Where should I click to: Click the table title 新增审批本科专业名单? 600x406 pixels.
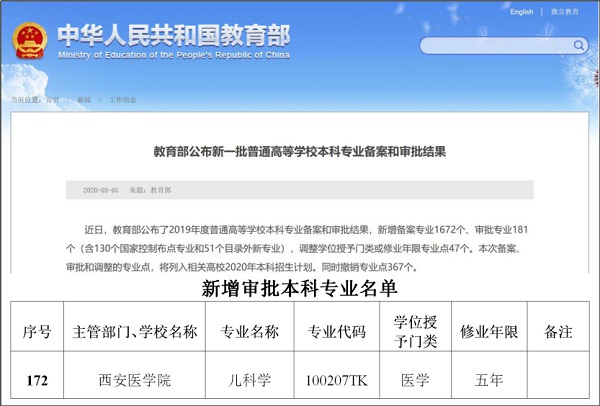tap(300, 290)
